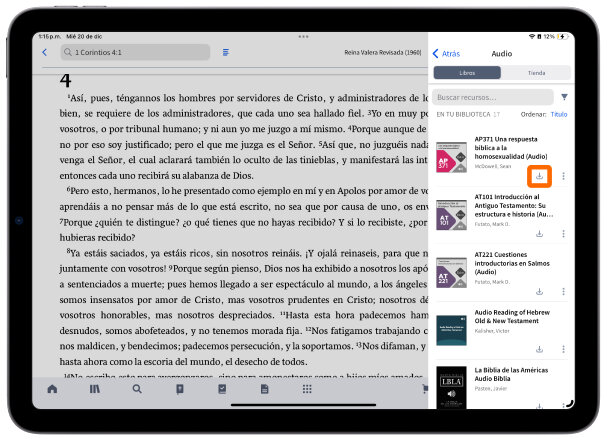Open the reference search field '1 Corintios 4:1'
Viewport: 607px width, 442px height.
(x=135, y=52)
